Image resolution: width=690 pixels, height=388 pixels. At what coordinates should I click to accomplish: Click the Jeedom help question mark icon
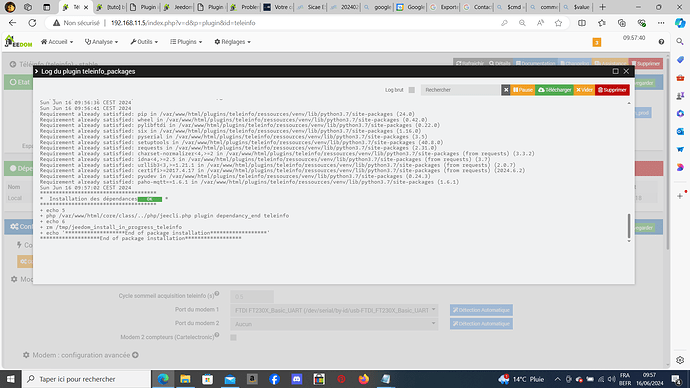[661, 42]
